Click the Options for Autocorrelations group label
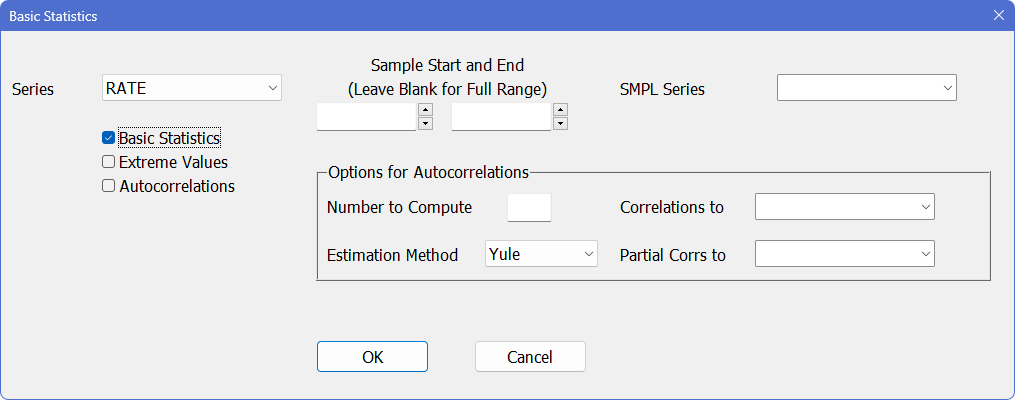The image size is (1015, 400). [x=428, y=172]
